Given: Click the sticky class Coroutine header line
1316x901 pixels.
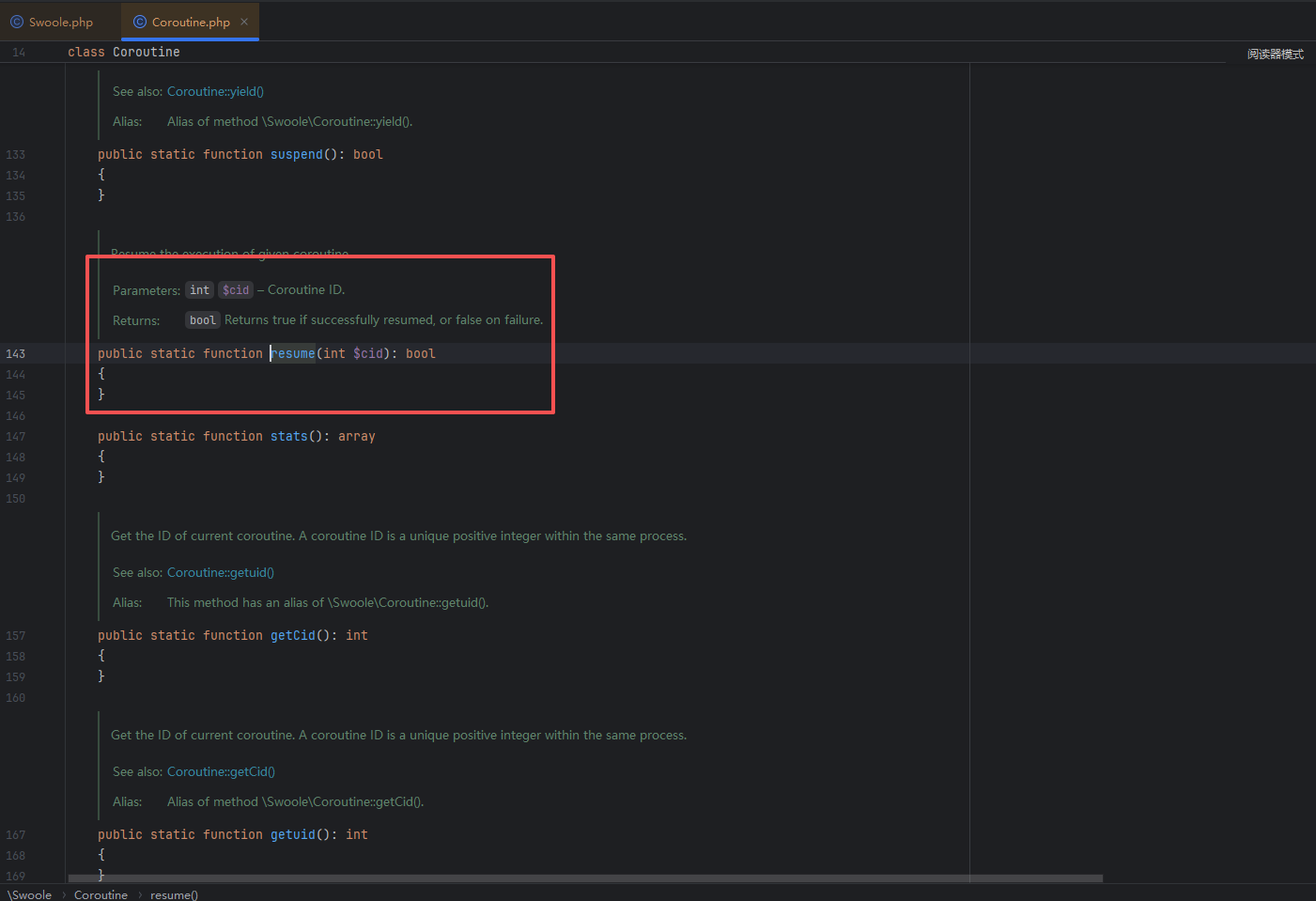Looking at the screenshot, I should coord(124,52).
